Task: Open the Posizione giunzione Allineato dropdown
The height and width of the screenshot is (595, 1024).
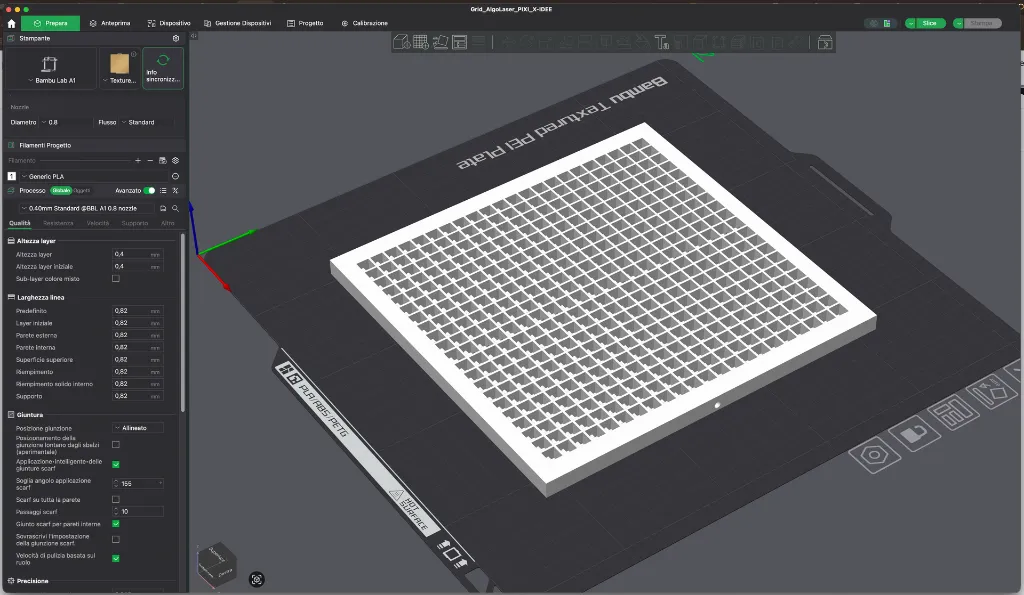Action: [x=140, y=427]
